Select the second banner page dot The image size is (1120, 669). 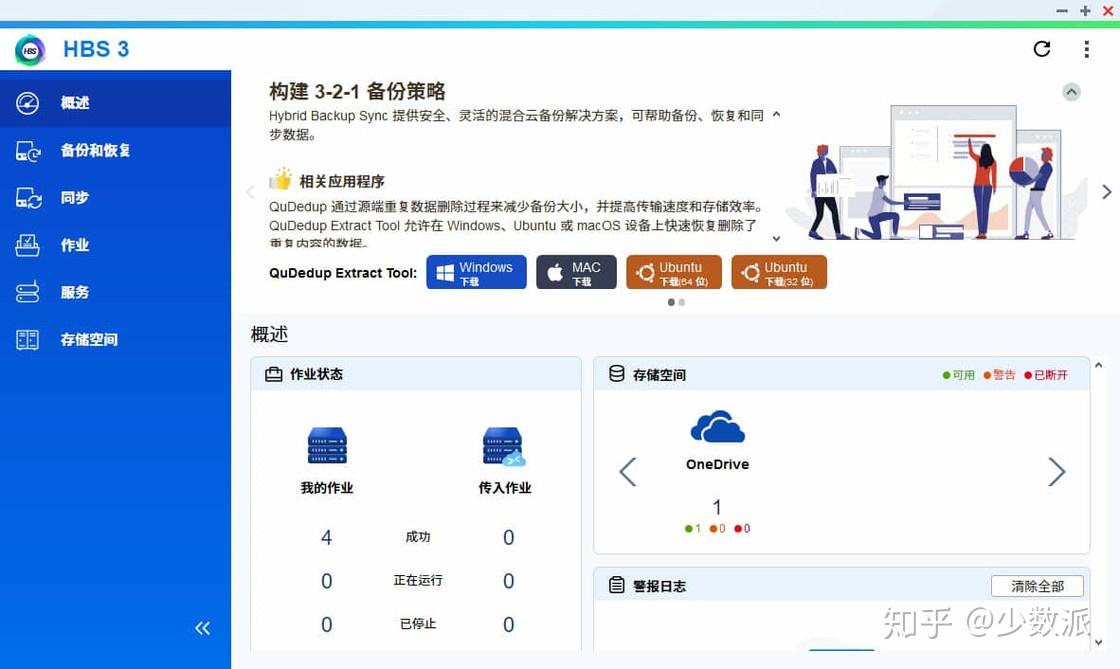click(x=681, y=302)
